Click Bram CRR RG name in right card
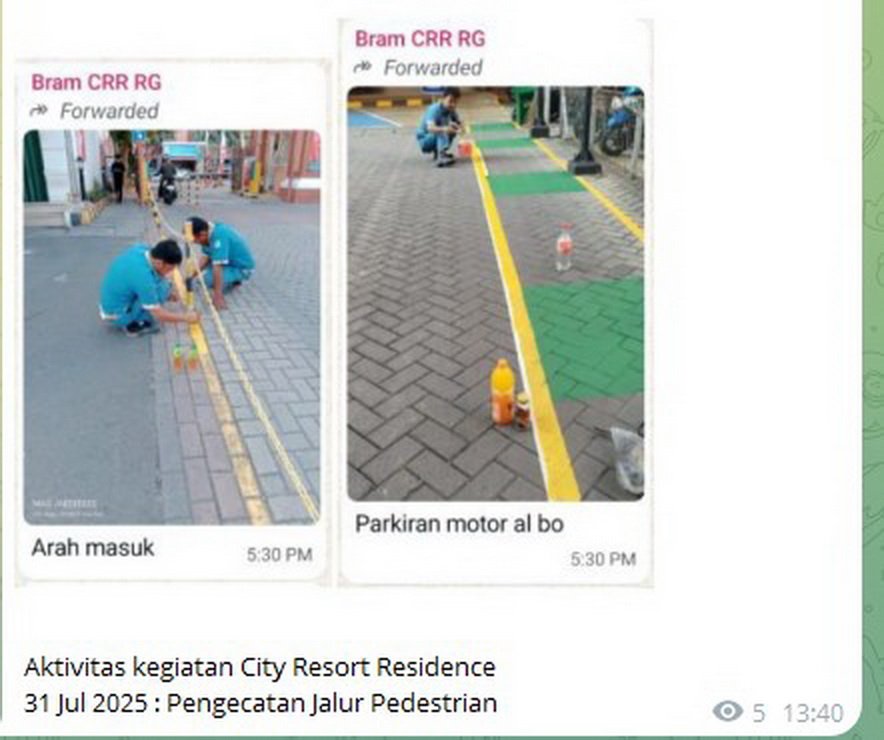Screen dimensions: 884x740 click(x=420, y=39)
